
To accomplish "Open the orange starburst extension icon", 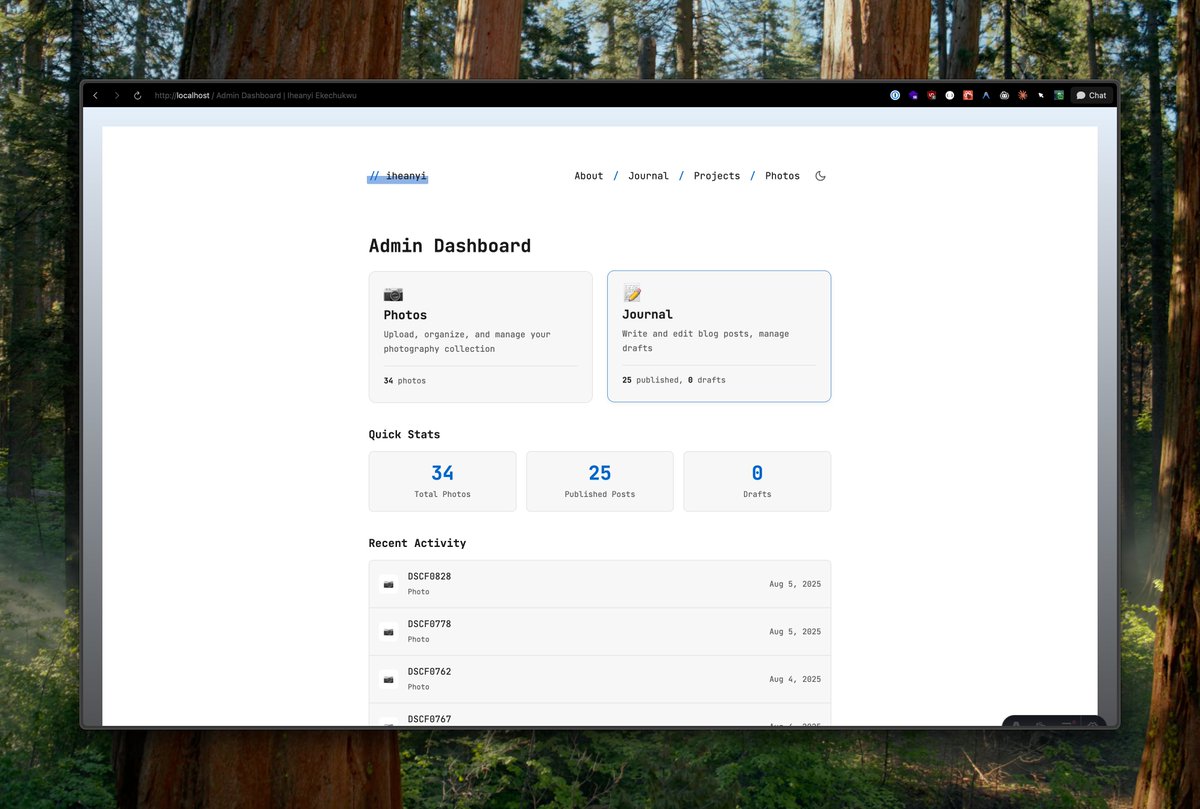I will (x=1022, y=96).
